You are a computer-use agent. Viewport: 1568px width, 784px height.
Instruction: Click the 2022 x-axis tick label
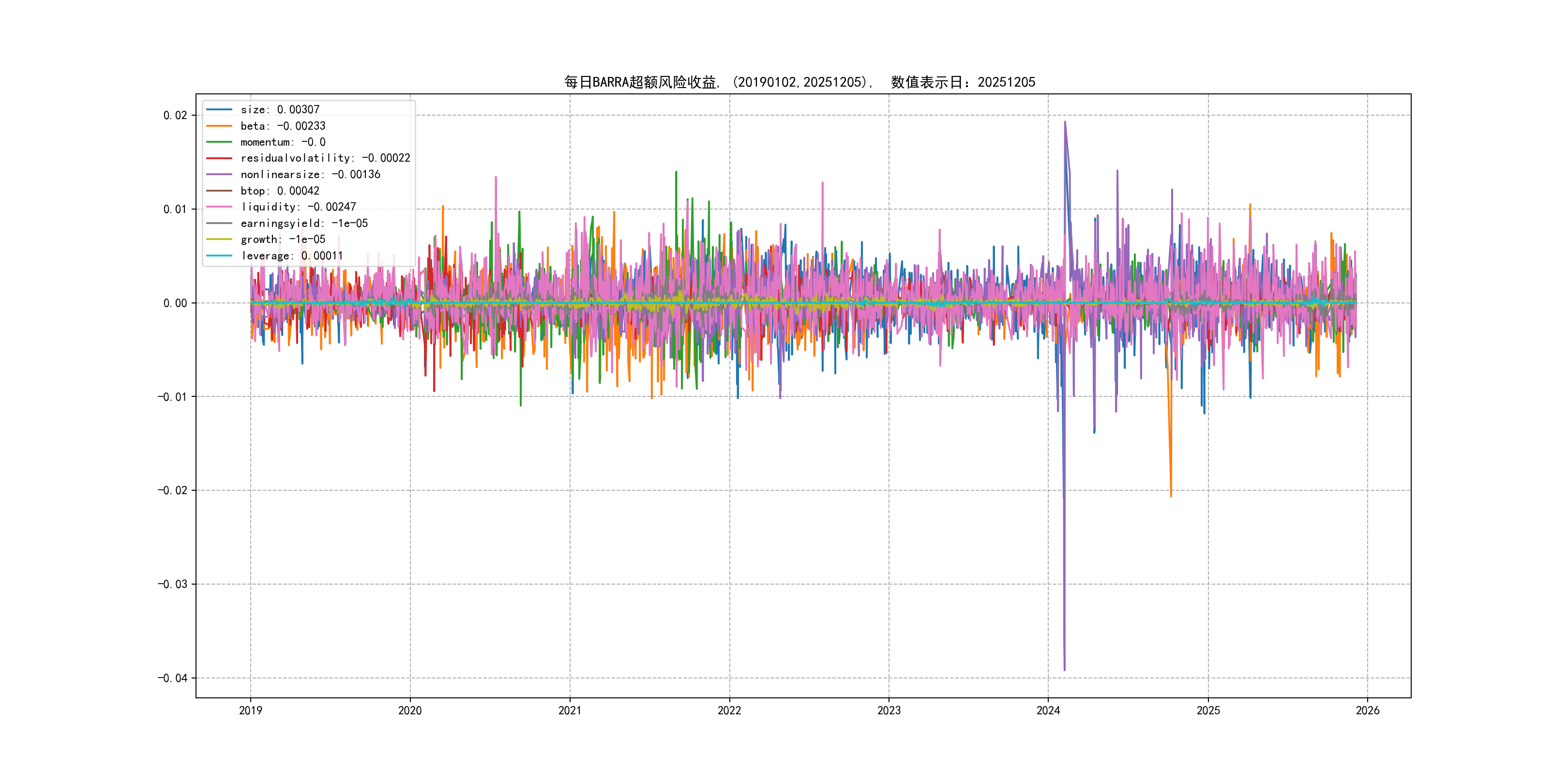click(729, 710)
